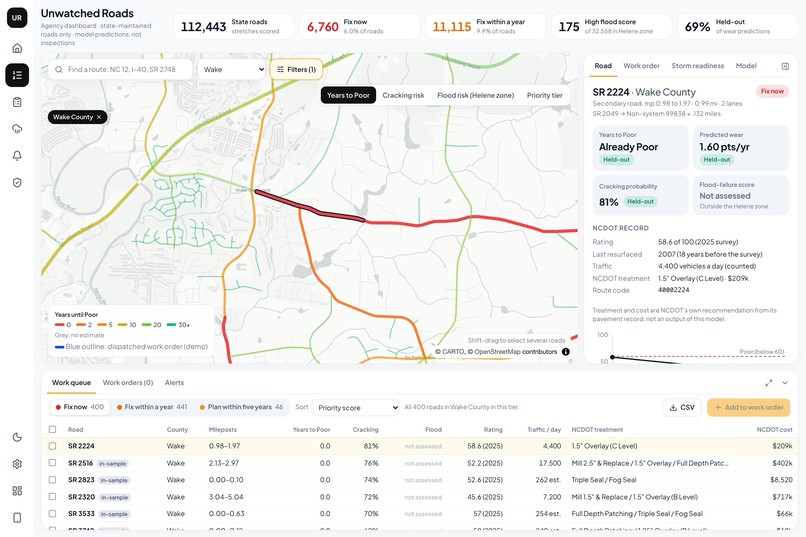Click the search magnifier icon in route field
The width and height of the screenshot is (806, 537).
tap(59, 69)
